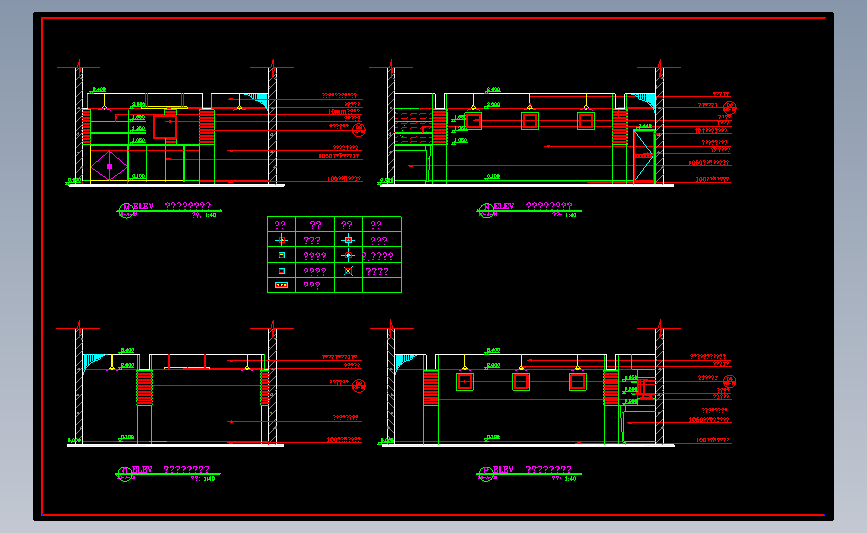
Task: Select the circled P elevation tag
Action: (485, 474)
